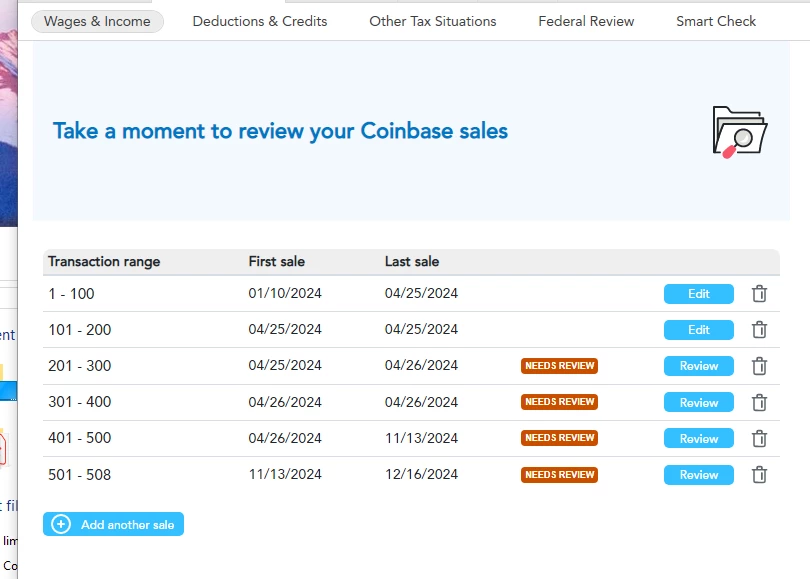Open the Wages & Income tab
810x579 pixels.
pos(97,21)
